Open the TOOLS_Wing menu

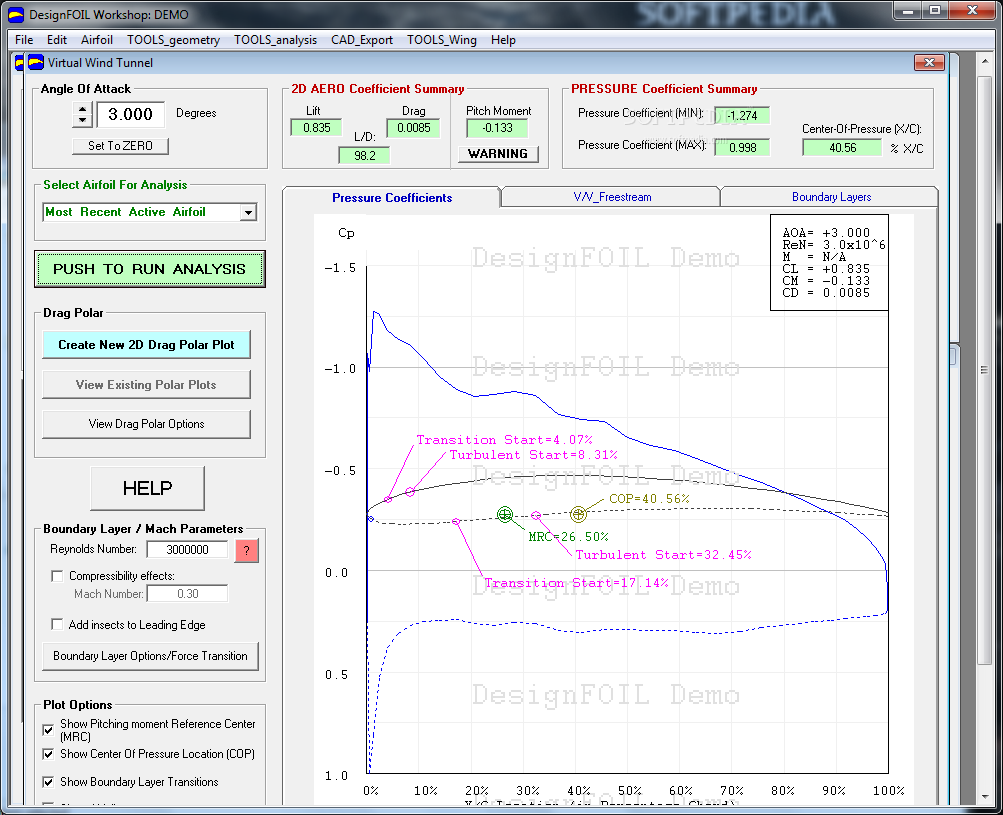click(441, 40)
